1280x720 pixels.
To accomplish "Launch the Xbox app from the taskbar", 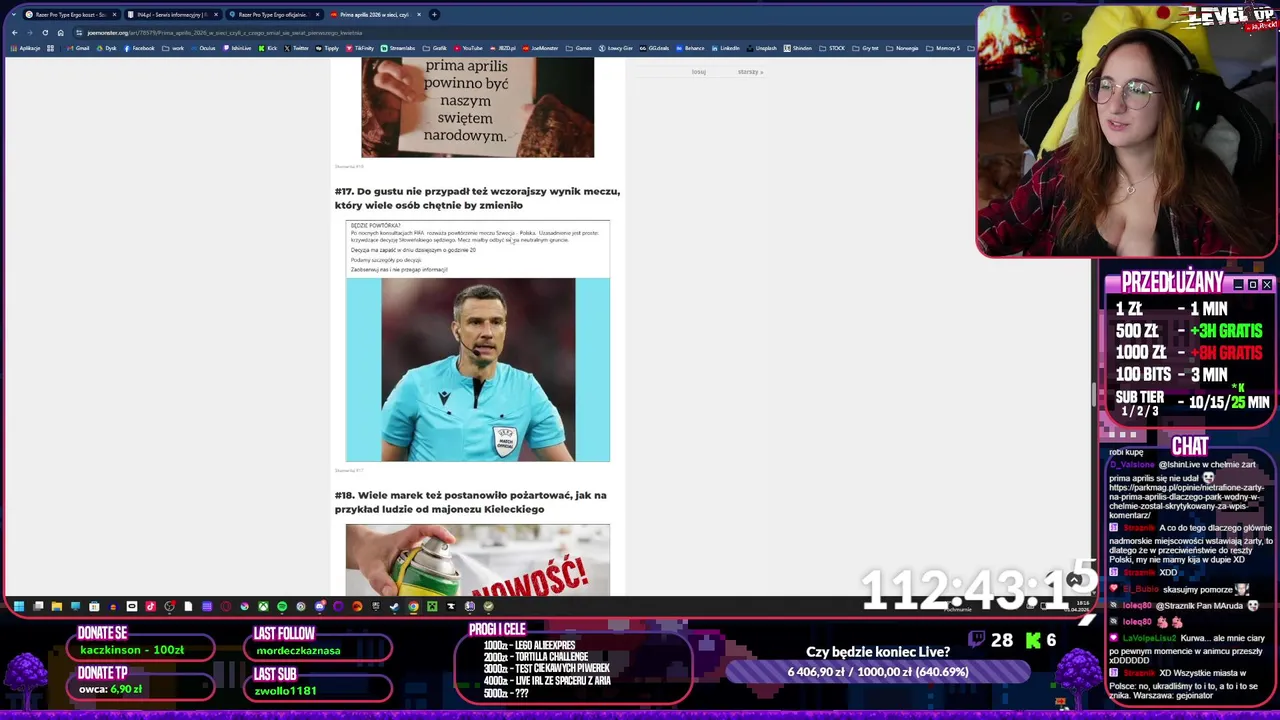I will click(263, 606).
